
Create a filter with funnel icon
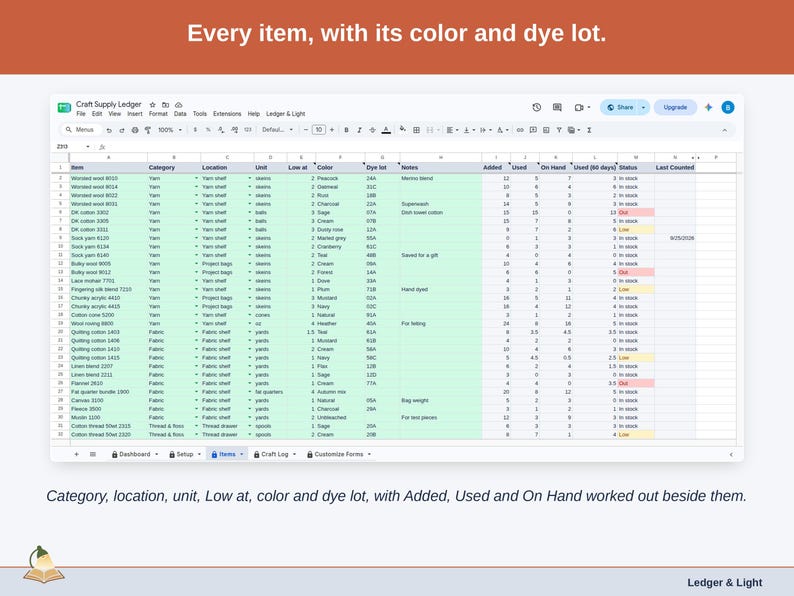559,130
